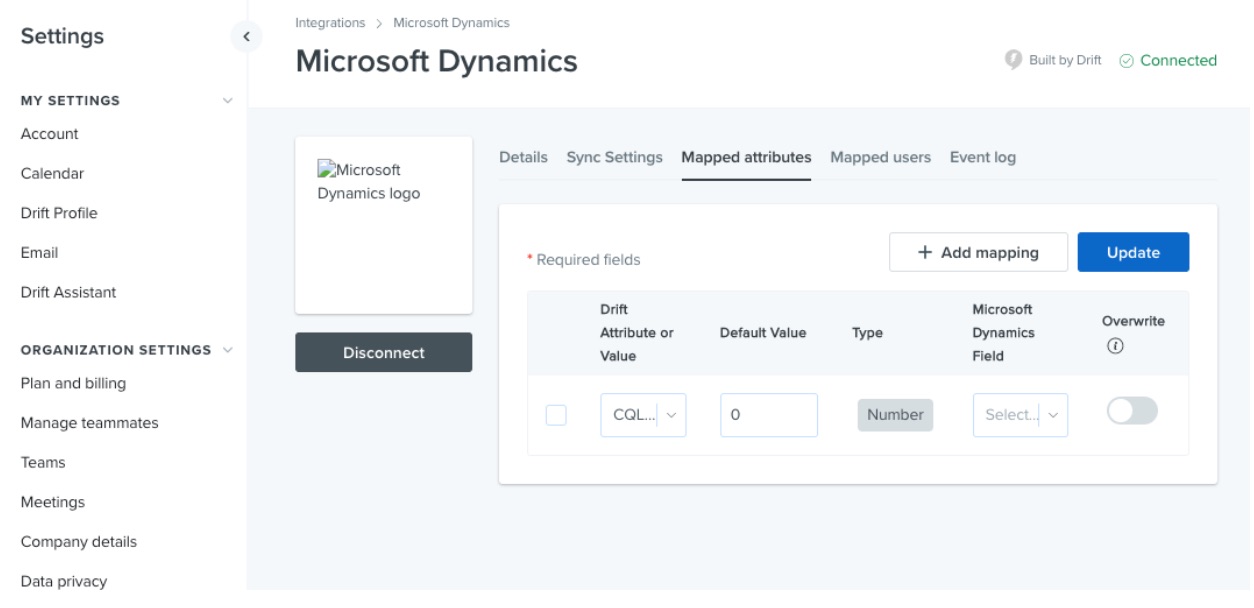The width and height of the screenshot is (1254, 608).
Task: Open the Microsoft Dynamics Field Select dropdown
Action: pyautogui.click(x=1020, y=415)
